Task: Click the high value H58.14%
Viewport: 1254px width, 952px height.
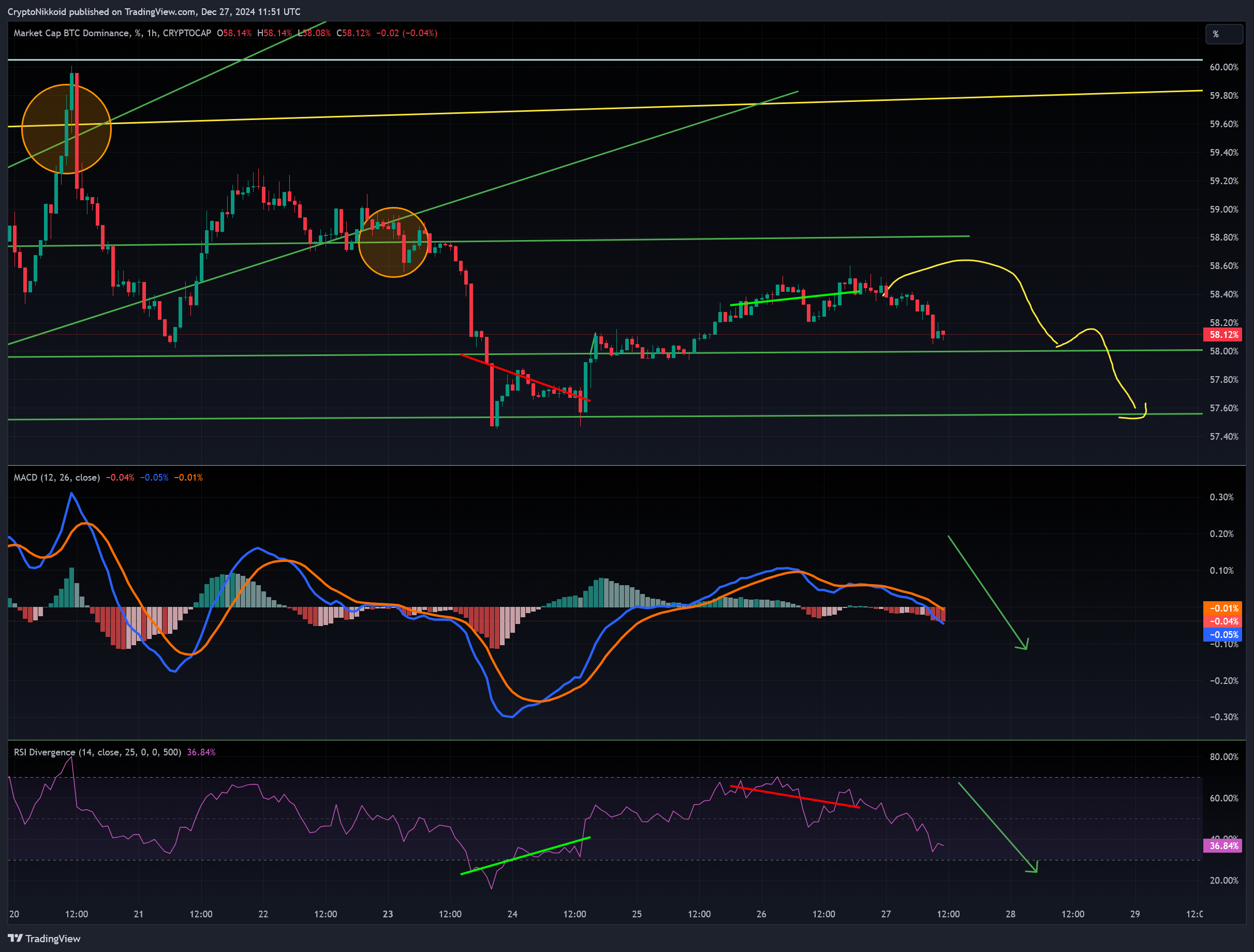Action: coord(274,33)
